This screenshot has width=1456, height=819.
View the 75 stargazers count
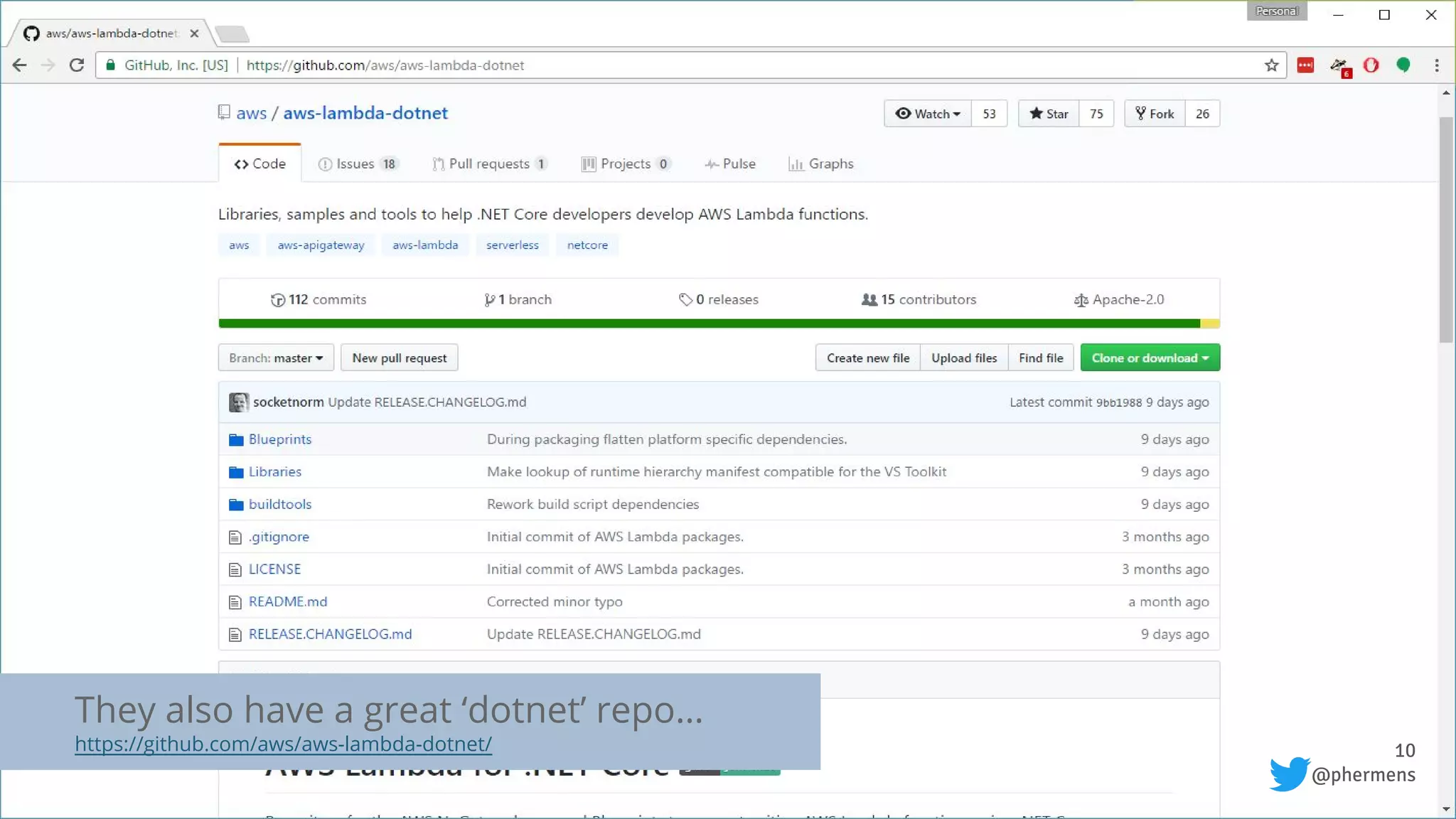point(1096,114)
